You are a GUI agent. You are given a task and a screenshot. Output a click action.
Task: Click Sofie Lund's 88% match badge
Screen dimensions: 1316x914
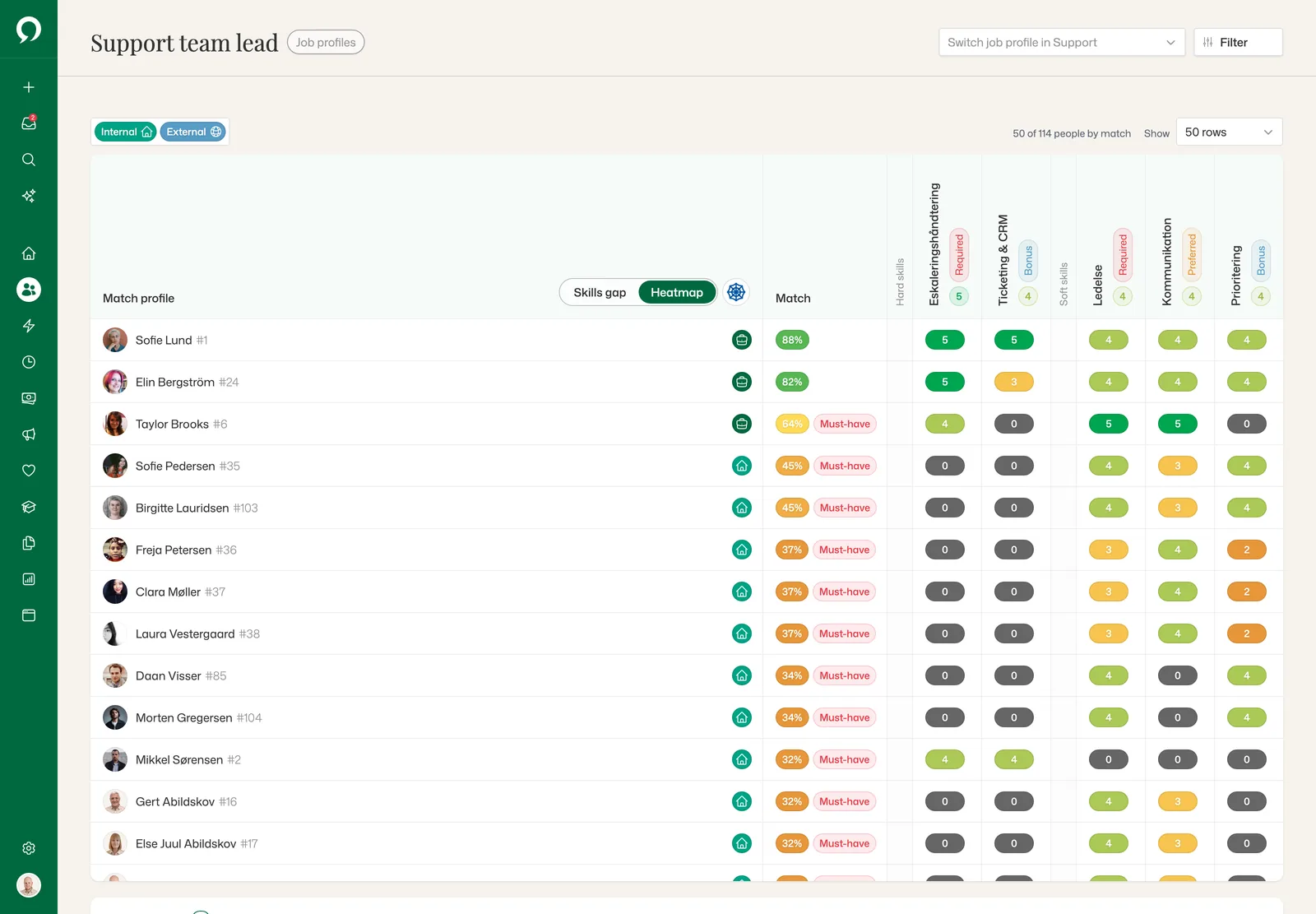tap(792, 340)
